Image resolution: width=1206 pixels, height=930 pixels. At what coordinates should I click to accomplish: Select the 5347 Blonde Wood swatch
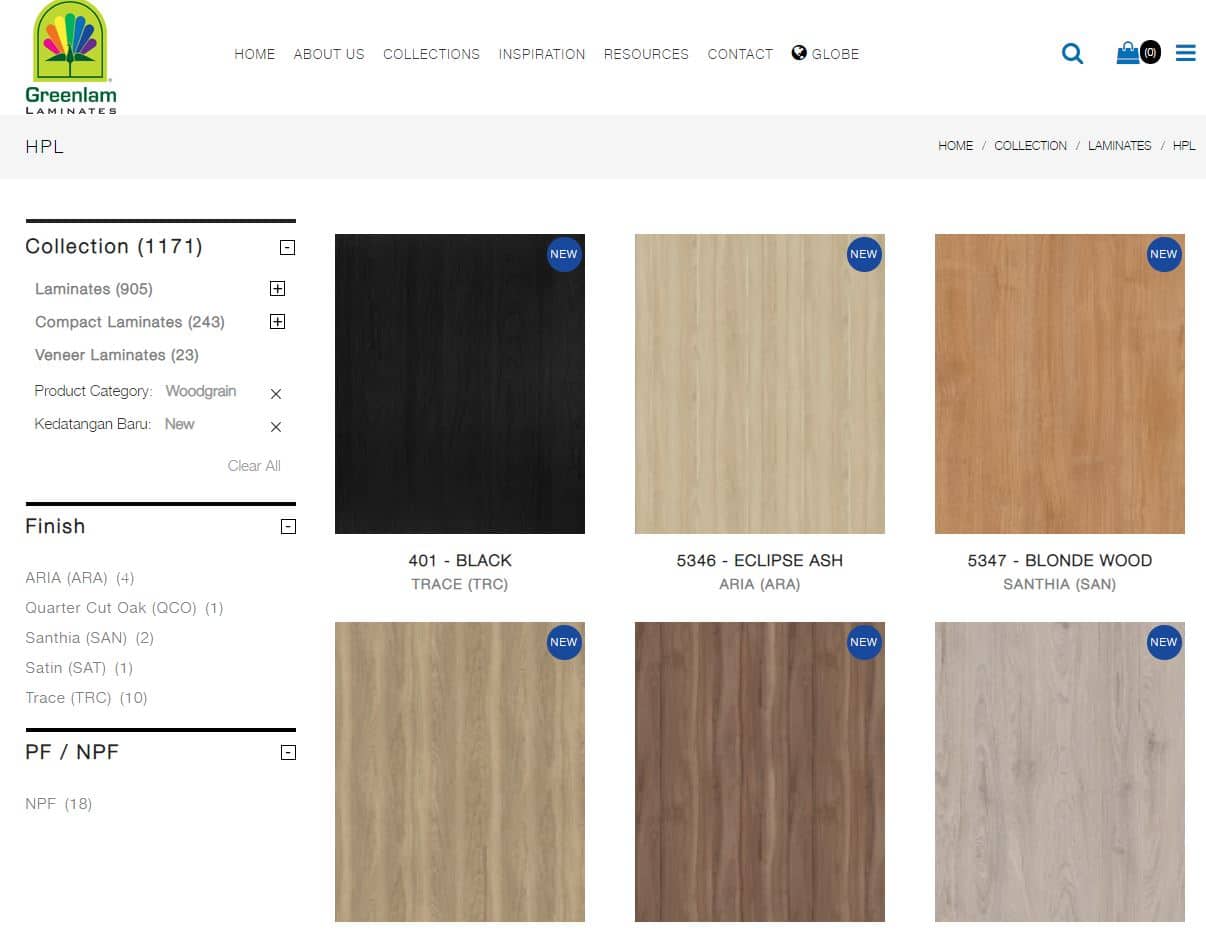(x=1059, y=384)
